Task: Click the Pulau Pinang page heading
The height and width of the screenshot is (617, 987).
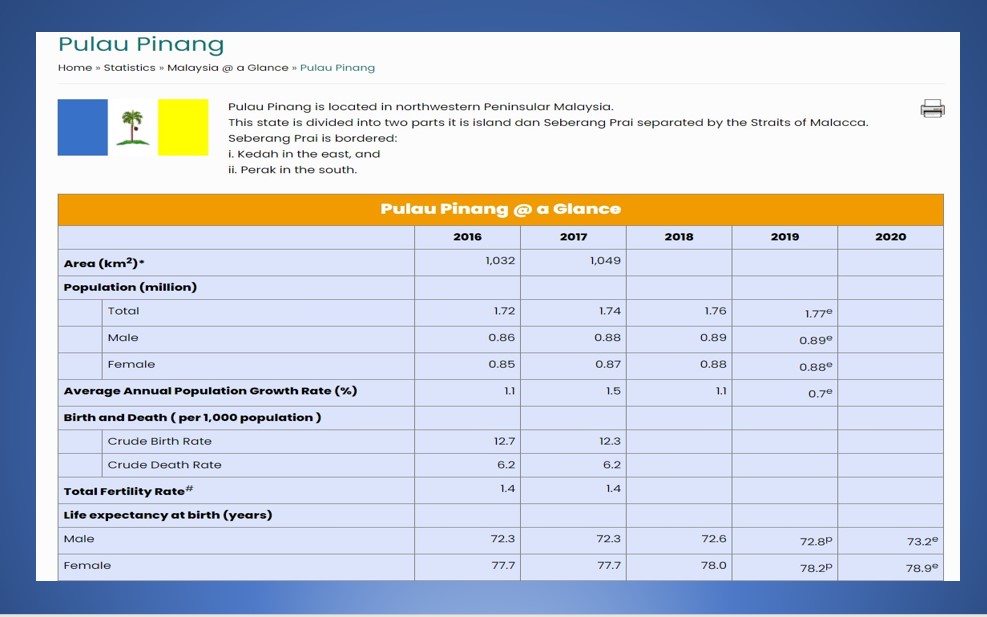Action: tap(141, 45)
